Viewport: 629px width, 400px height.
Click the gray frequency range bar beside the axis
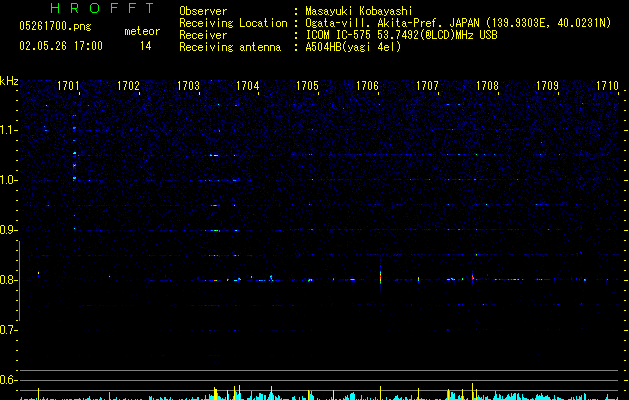[19, 281]
